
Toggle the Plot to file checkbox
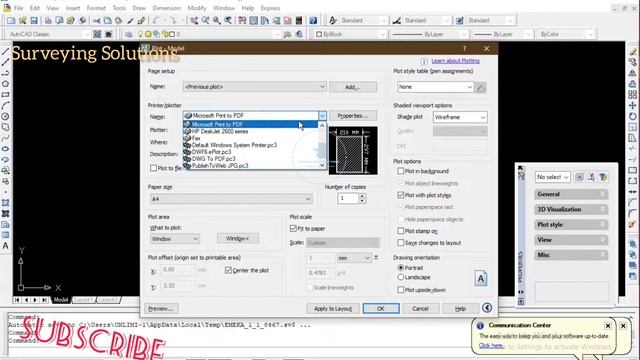pyautogui.click(x=153, y=168)
